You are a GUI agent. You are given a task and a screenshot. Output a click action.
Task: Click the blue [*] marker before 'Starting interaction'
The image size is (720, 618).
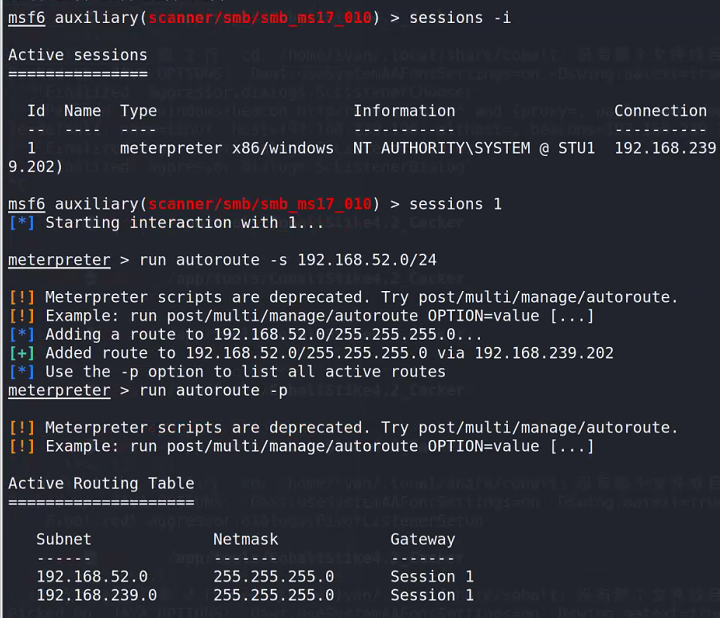[22, 223]
